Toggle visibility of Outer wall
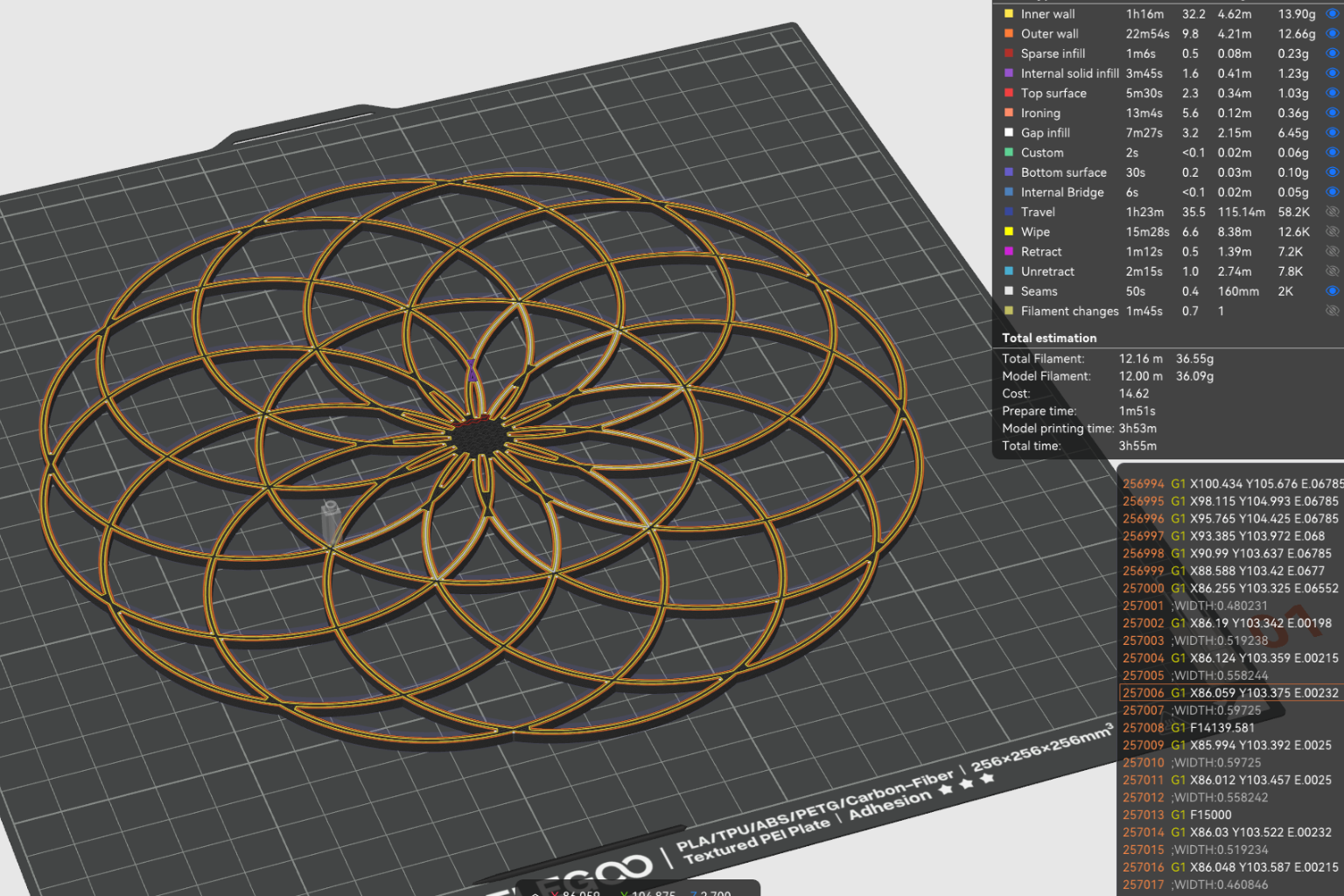Screen dimensions: 1344x896 [1333, 33]
